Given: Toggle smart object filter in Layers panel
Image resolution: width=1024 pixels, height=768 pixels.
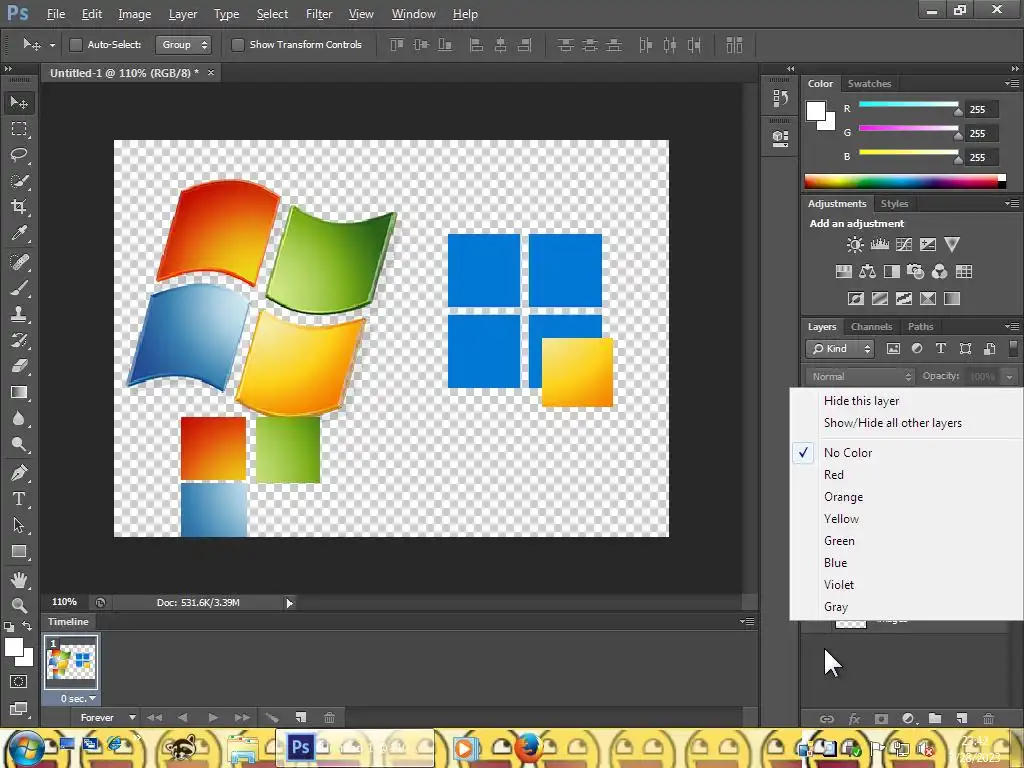Looking at the screenshot, I should point(989,349).
